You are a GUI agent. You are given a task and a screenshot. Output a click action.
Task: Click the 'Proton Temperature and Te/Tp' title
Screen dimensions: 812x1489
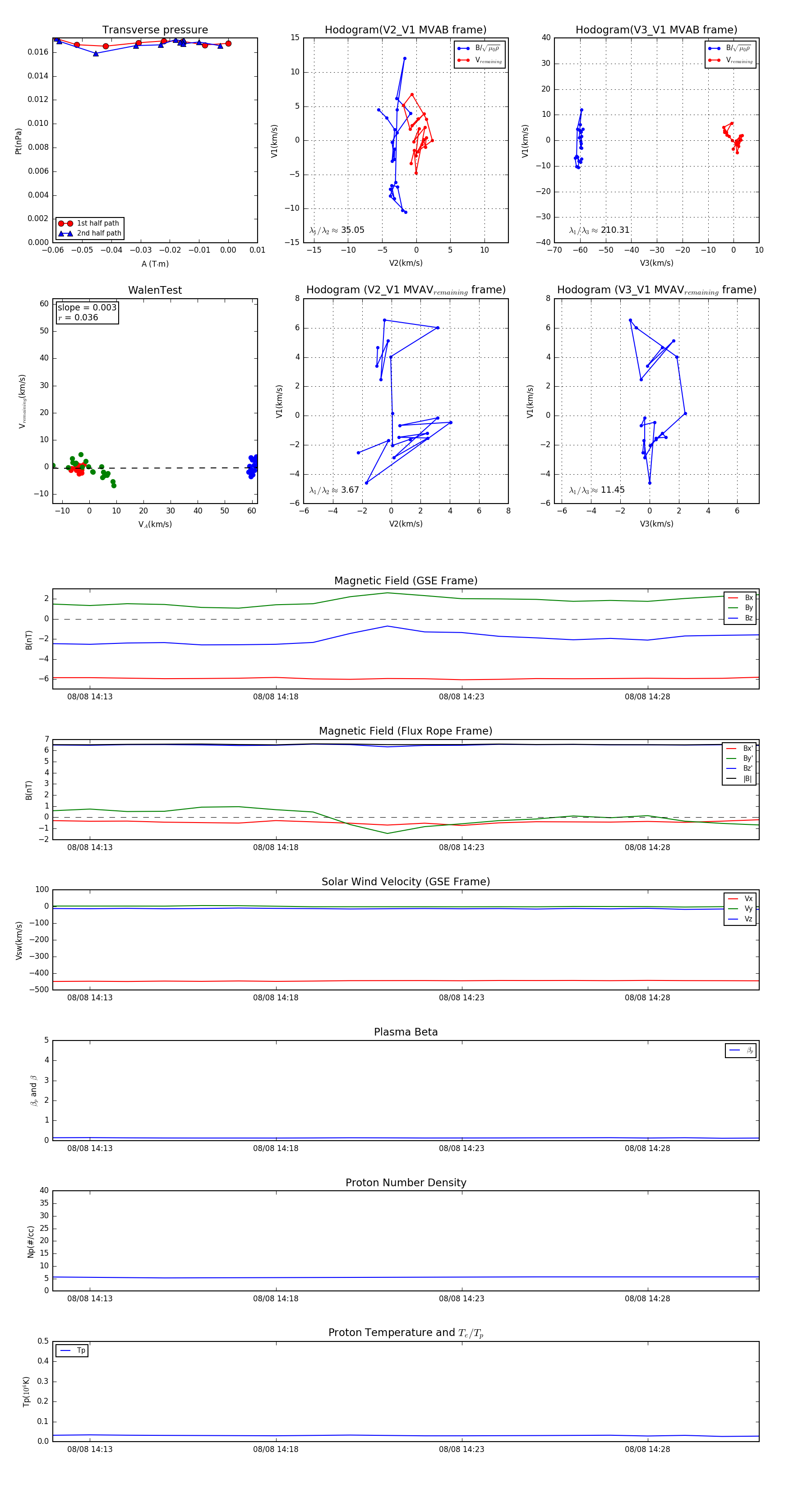tap(406, 1333)
